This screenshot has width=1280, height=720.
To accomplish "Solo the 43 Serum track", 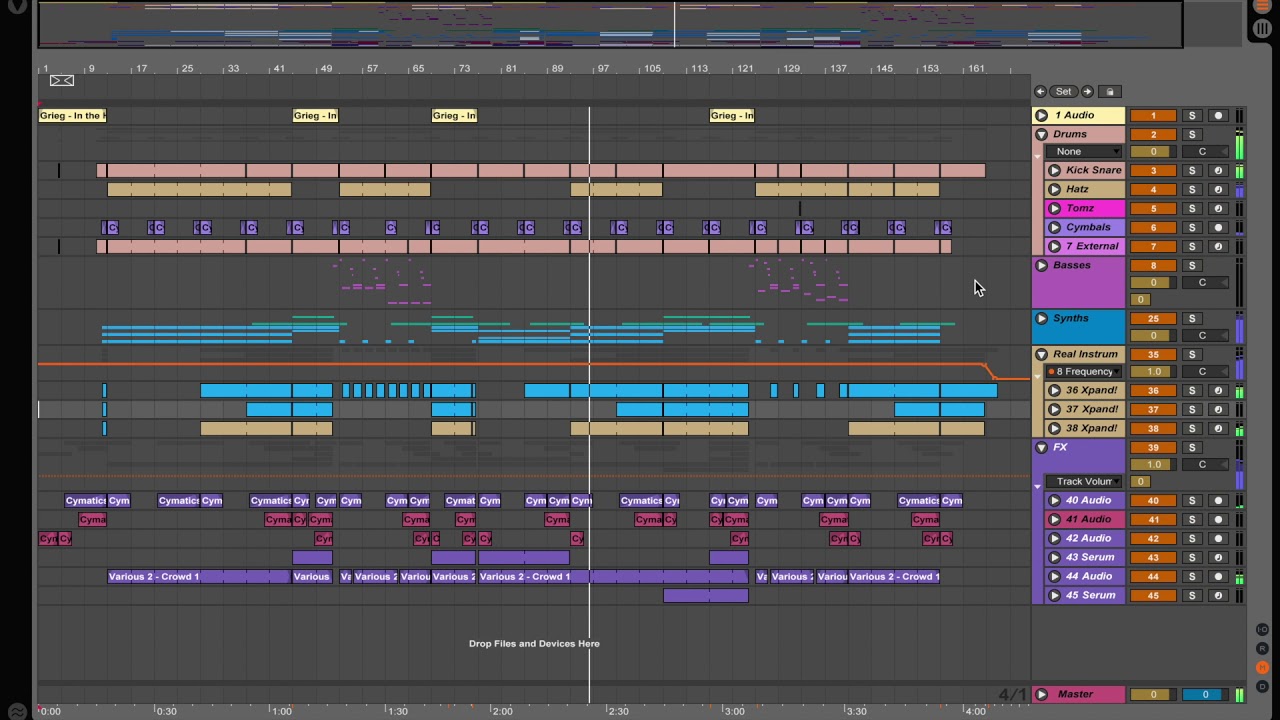I will click(x=1192, y=557).
